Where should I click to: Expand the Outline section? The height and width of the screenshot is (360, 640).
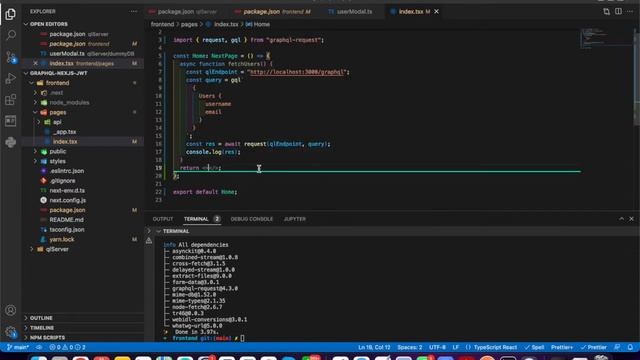coord(41,318)
